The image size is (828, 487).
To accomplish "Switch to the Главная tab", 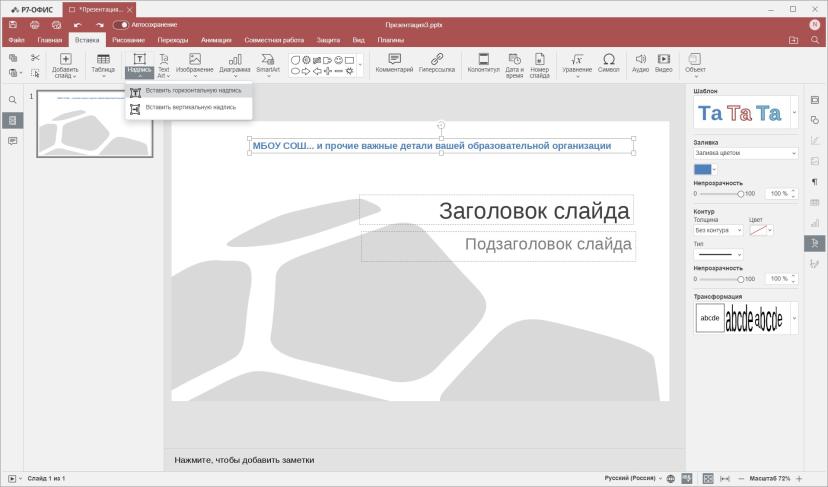I will tap(50, 40).
